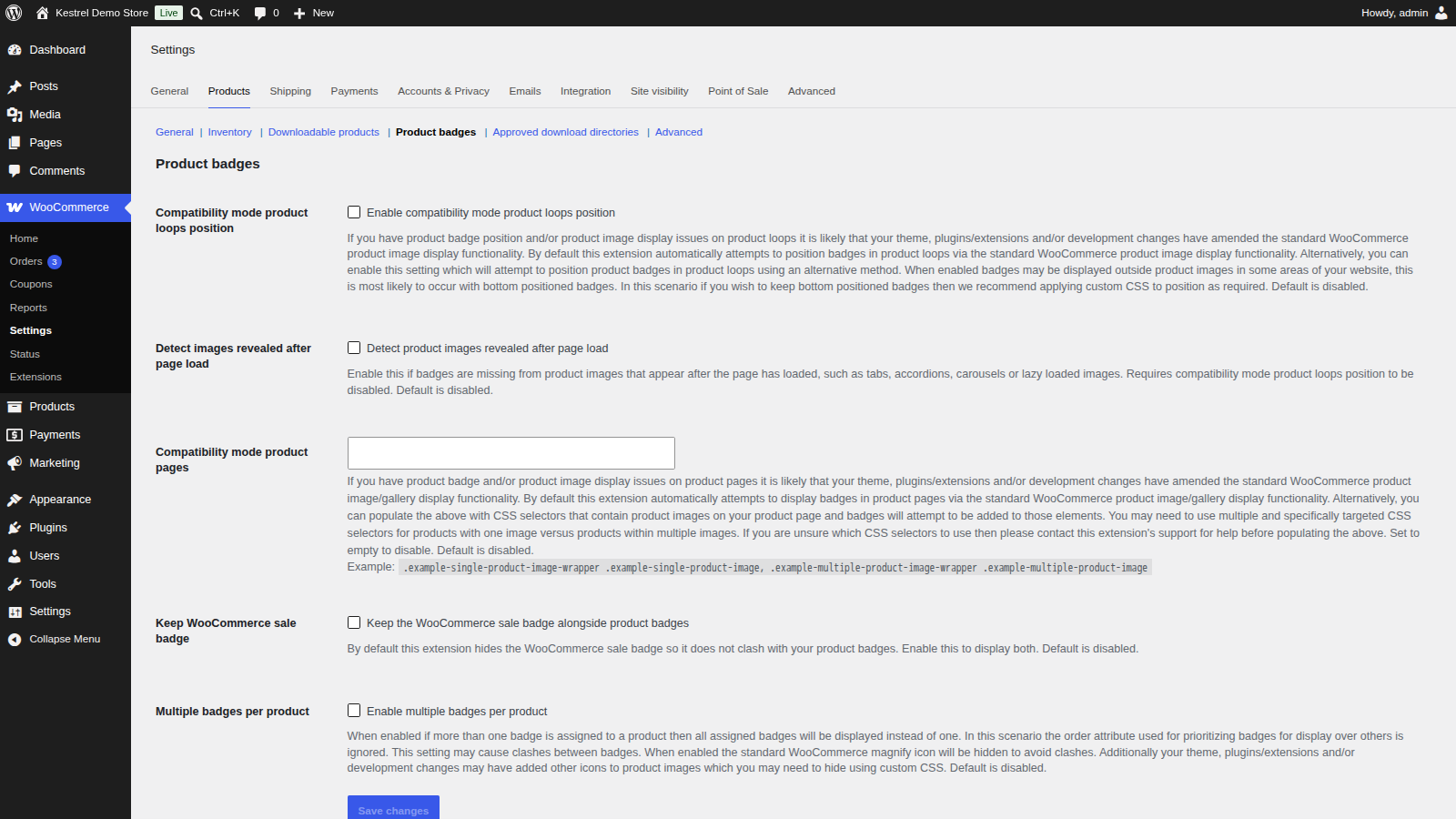Click the WordPress logo icon
The width and height of the screenshot is (1456, 819).
click(14, 13)
